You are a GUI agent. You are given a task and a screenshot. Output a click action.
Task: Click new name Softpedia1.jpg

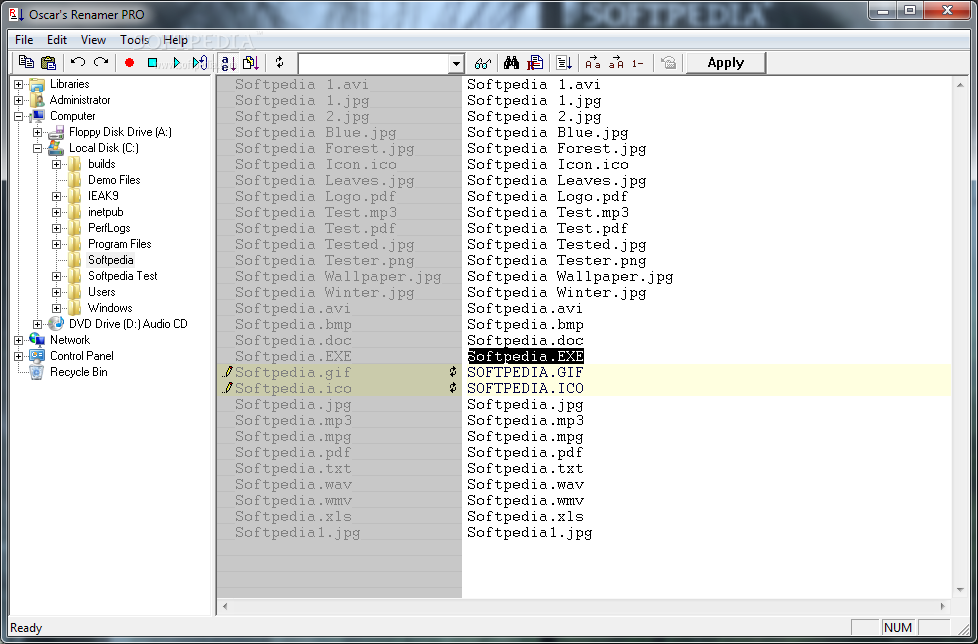point(530,532)
